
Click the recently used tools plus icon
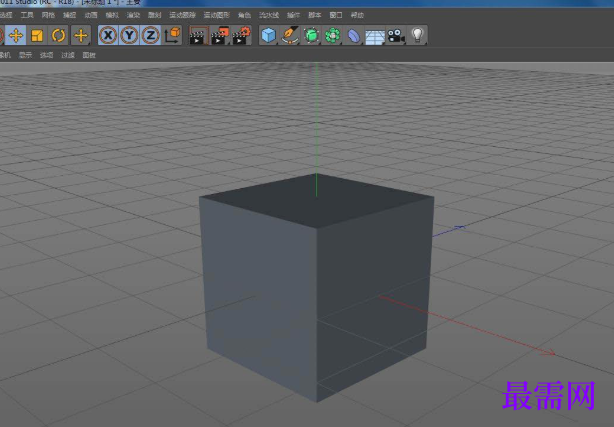81,36
